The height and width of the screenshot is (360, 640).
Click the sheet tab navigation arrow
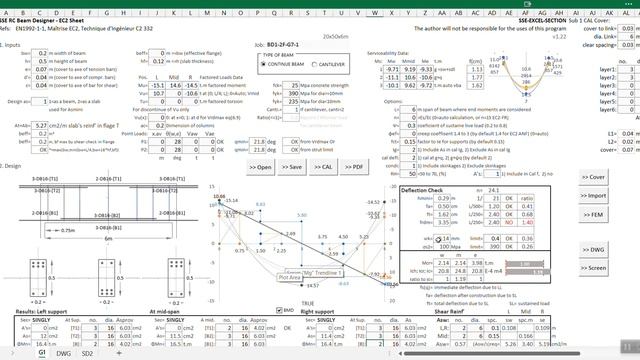coord(13,353)
